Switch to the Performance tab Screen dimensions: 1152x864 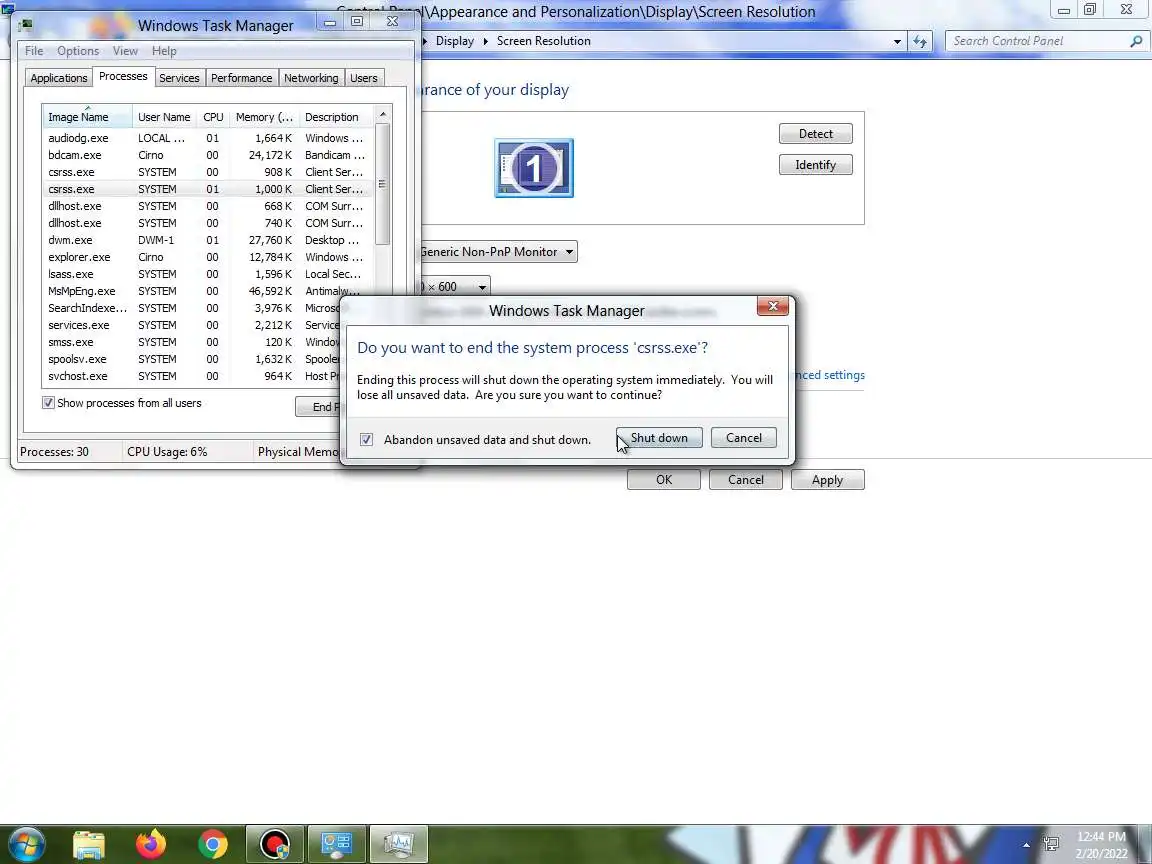tap(242, 78)
